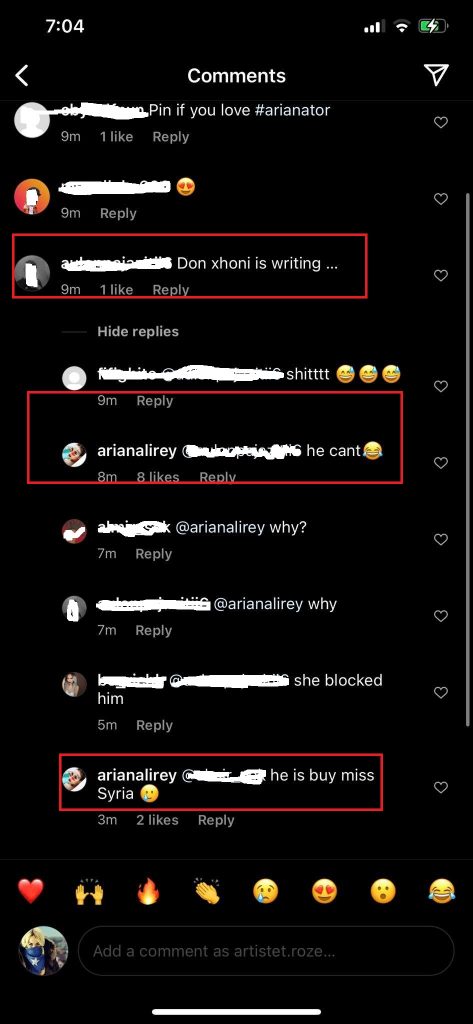The width and height of the screenshot is (473, 1024).
Task: Tap the clapping hands emoji reaction
Action: point(207,891)
